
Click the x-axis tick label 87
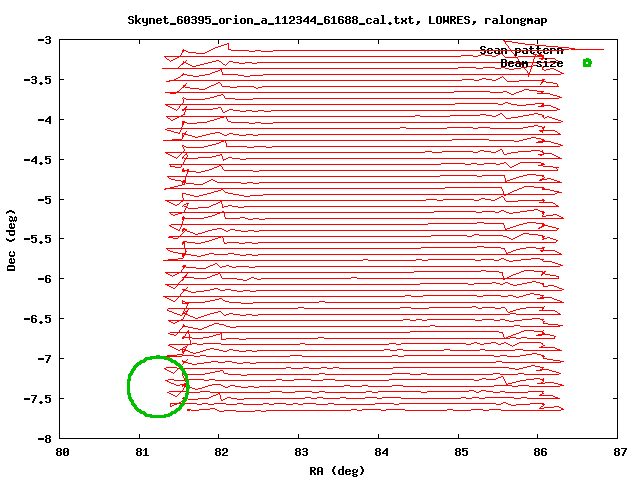pyautogui.click(x=620, y=452)
